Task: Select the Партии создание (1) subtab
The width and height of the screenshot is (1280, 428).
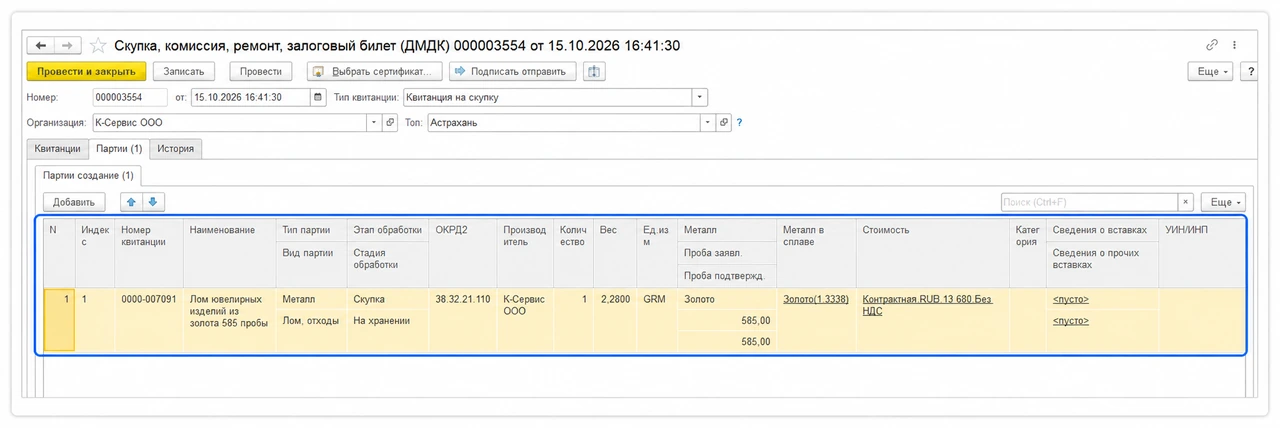Action: point(88,175)
